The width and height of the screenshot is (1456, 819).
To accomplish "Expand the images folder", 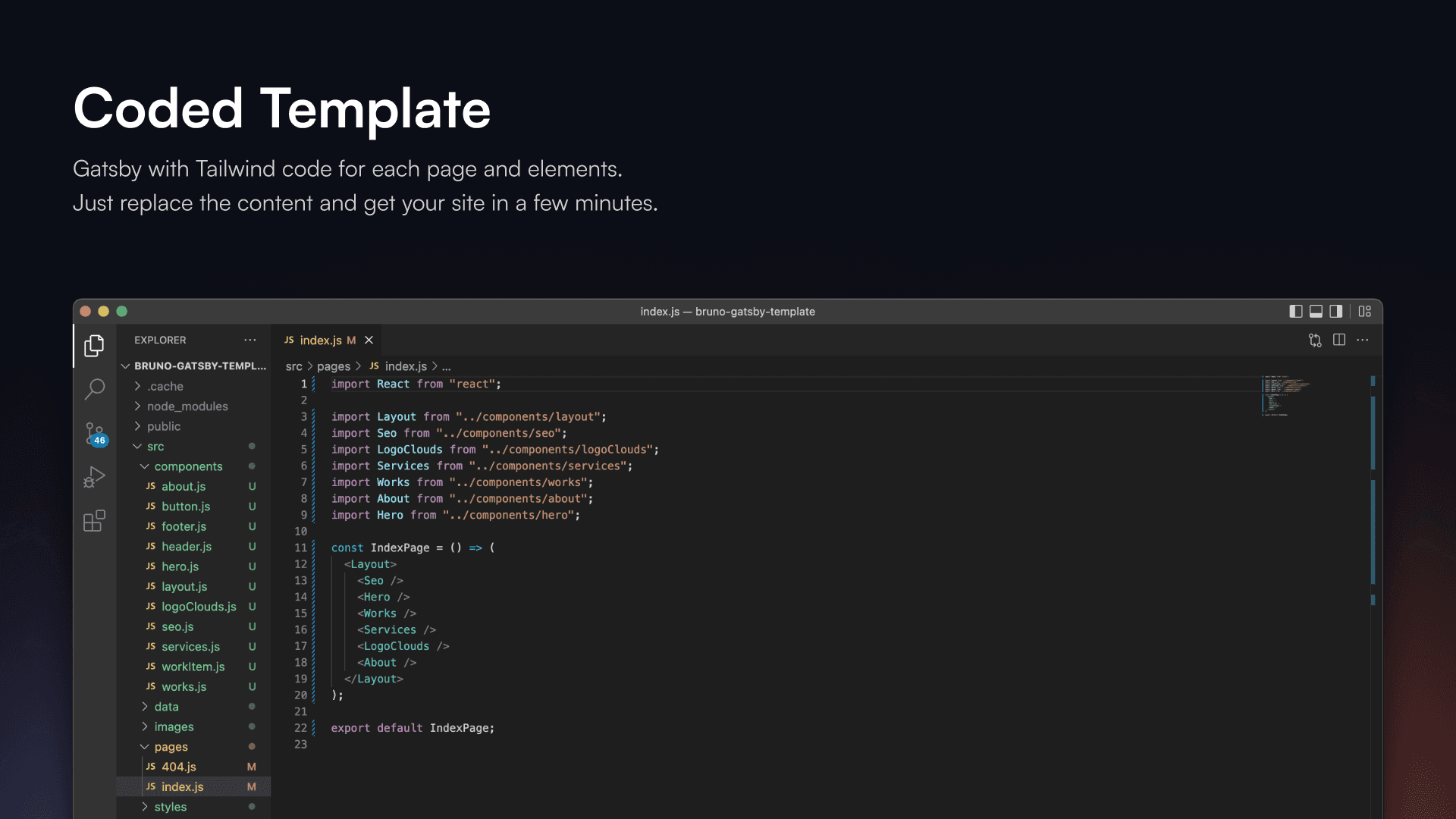I will [x=194, y=727].
